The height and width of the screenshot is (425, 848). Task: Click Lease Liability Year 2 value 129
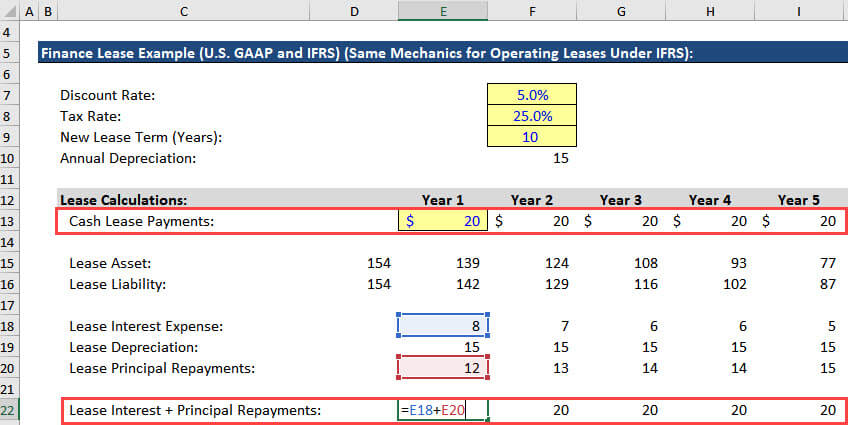556,284
